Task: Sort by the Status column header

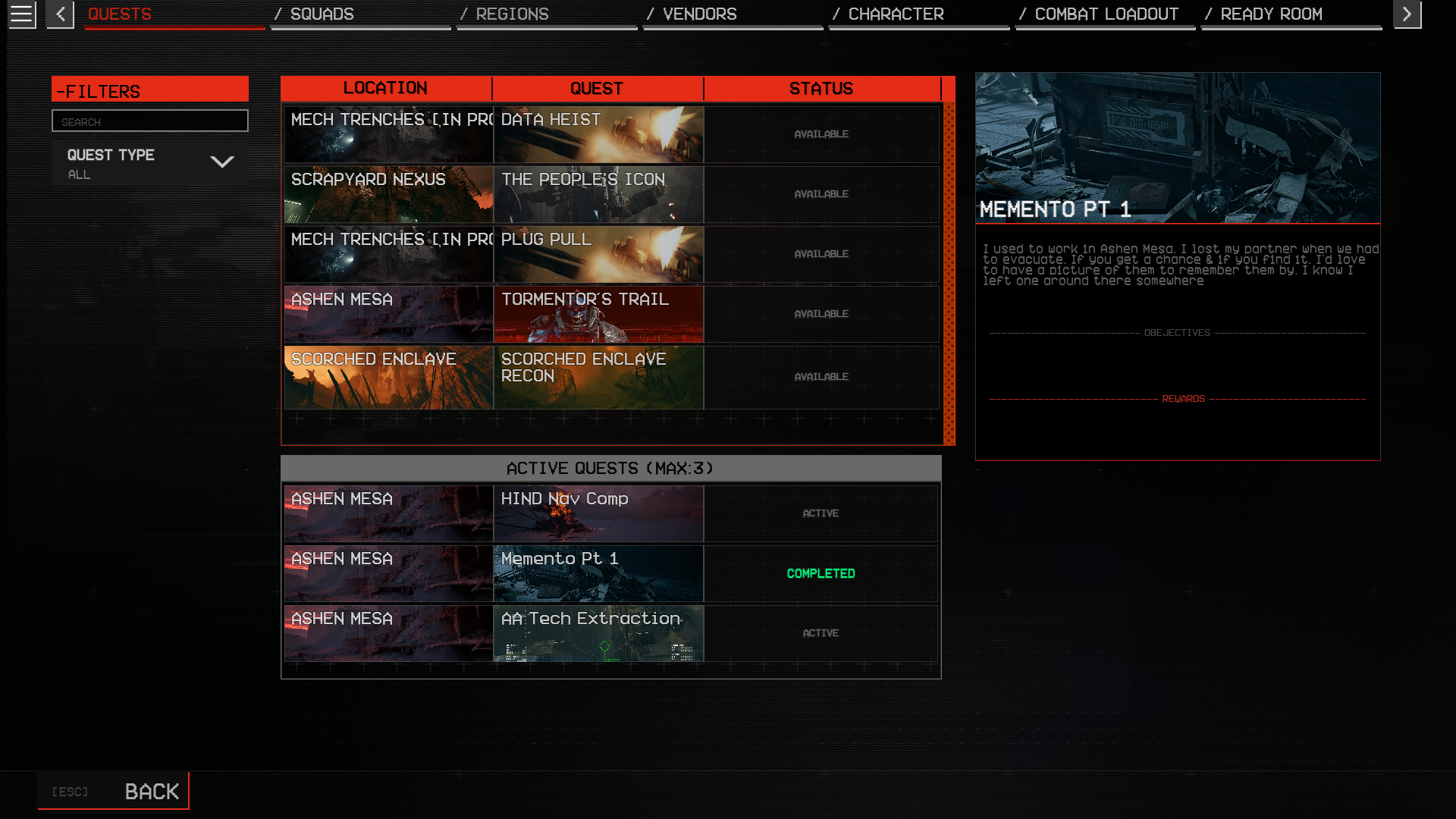Action: click(821, 89)
